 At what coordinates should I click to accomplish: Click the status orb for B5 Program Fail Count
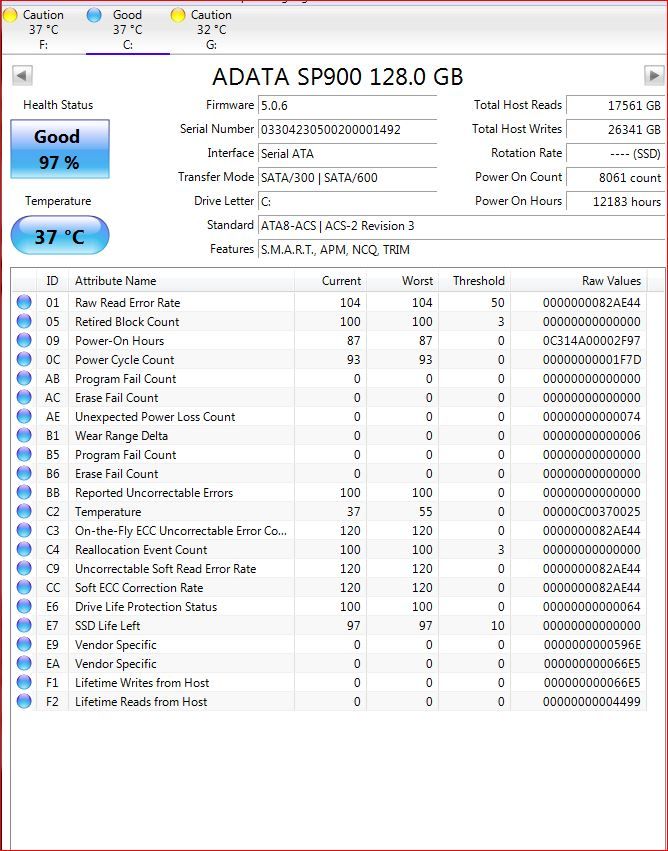point(24,454)
